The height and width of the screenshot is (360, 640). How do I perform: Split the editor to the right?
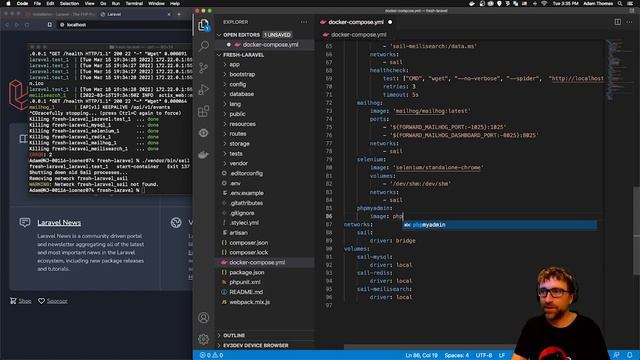618,22
